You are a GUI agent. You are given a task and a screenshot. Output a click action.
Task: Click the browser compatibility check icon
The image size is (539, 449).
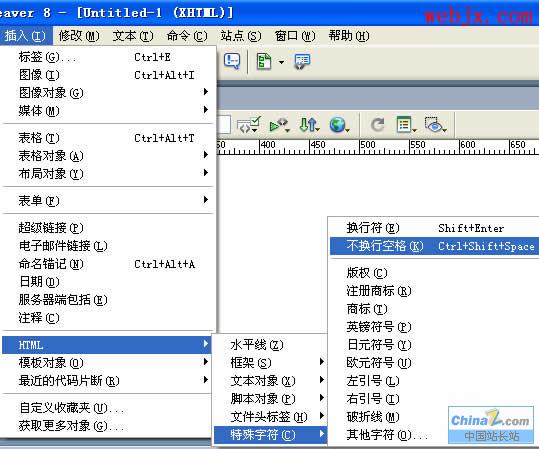point(279,125)
